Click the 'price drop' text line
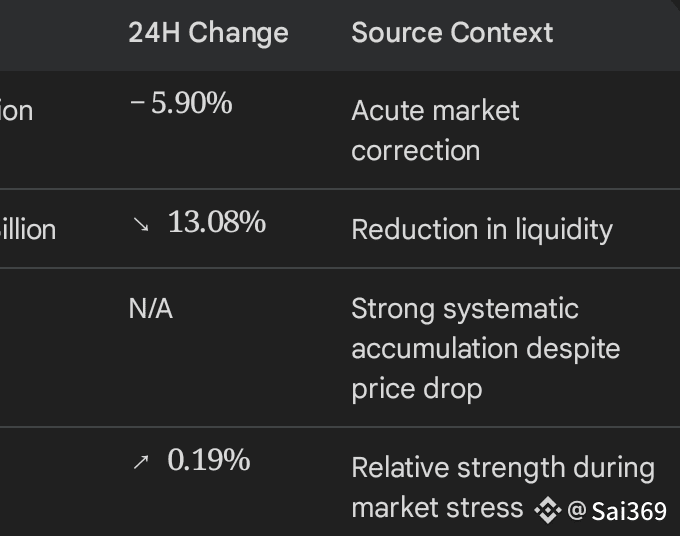Screen dimensions: 680x536 pyautogui.click(x=416, y=388)
